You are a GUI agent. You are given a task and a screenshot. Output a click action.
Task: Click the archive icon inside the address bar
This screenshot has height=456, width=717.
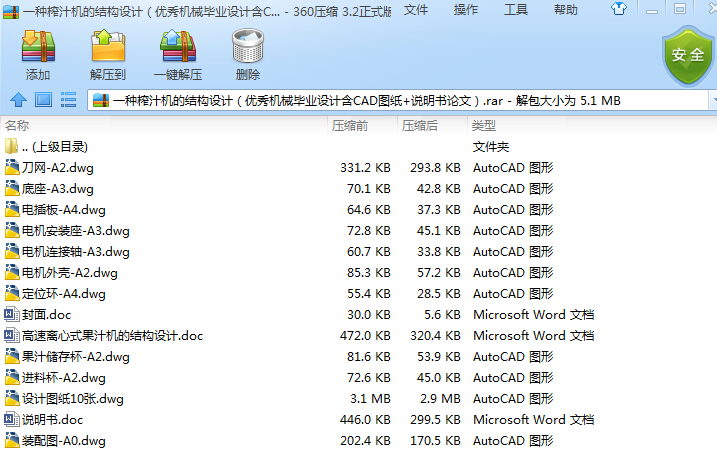(101, 100)
